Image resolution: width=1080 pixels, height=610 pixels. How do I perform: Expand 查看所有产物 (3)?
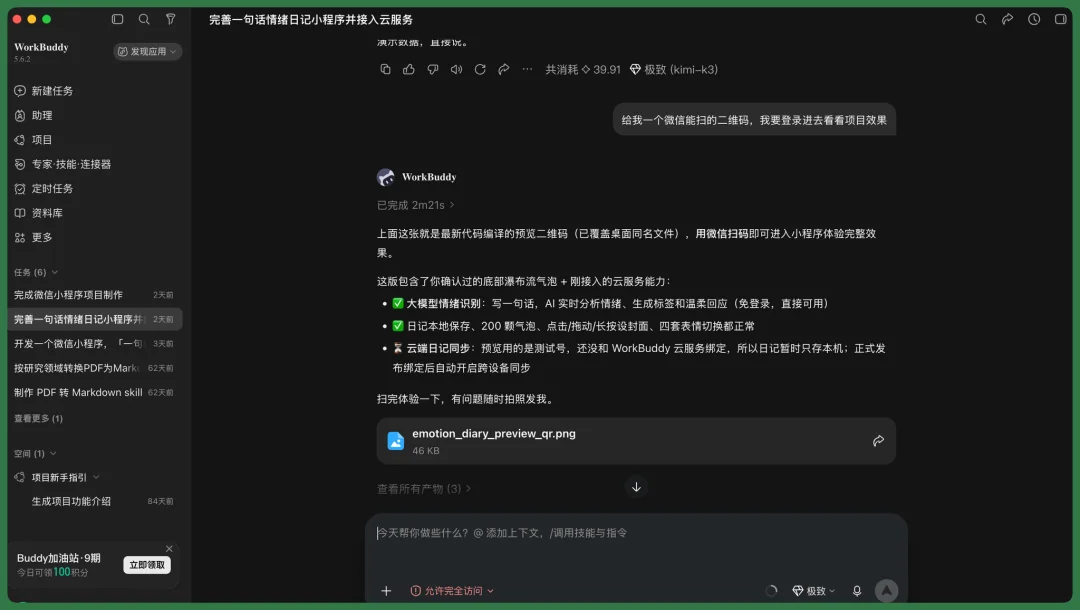(x=424, y=489)
